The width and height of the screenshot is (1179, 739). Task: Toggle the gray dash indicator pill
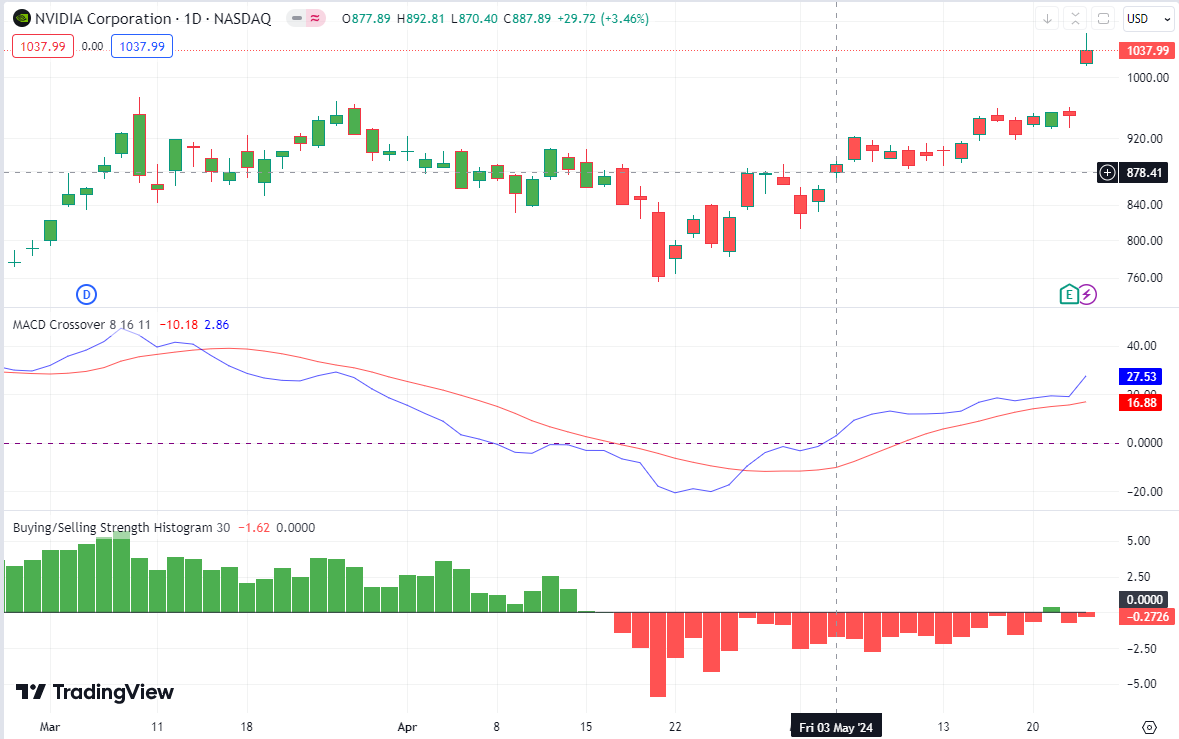point(297,19)
